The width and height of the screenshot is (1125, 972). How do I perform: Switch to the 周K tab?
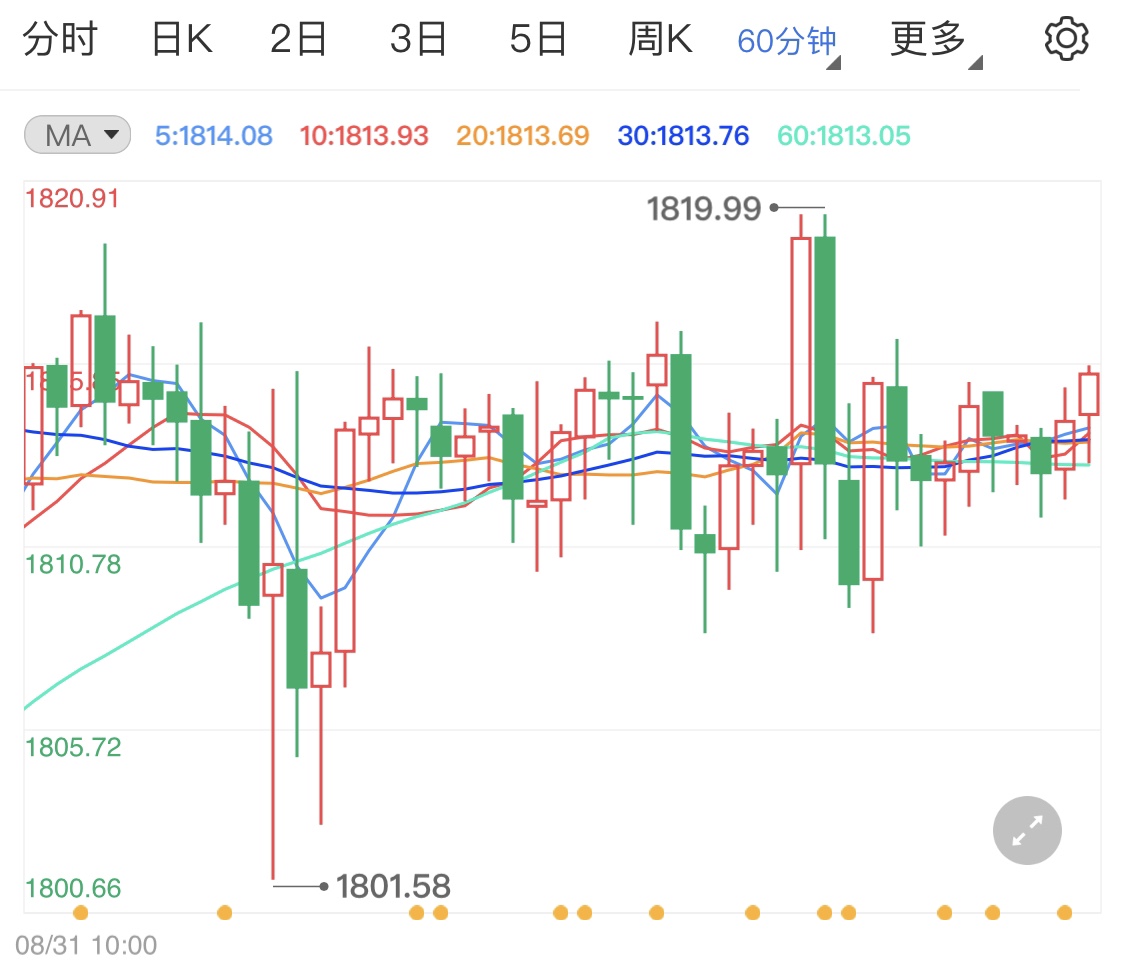pos(660,39)
